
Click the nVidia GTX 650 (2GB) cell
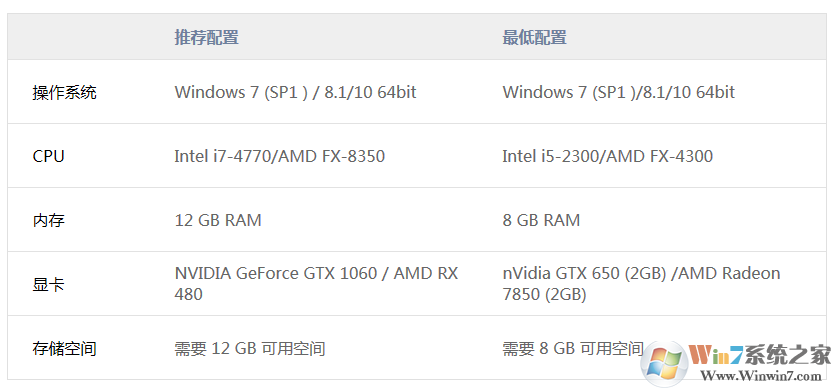coord(641,284)
